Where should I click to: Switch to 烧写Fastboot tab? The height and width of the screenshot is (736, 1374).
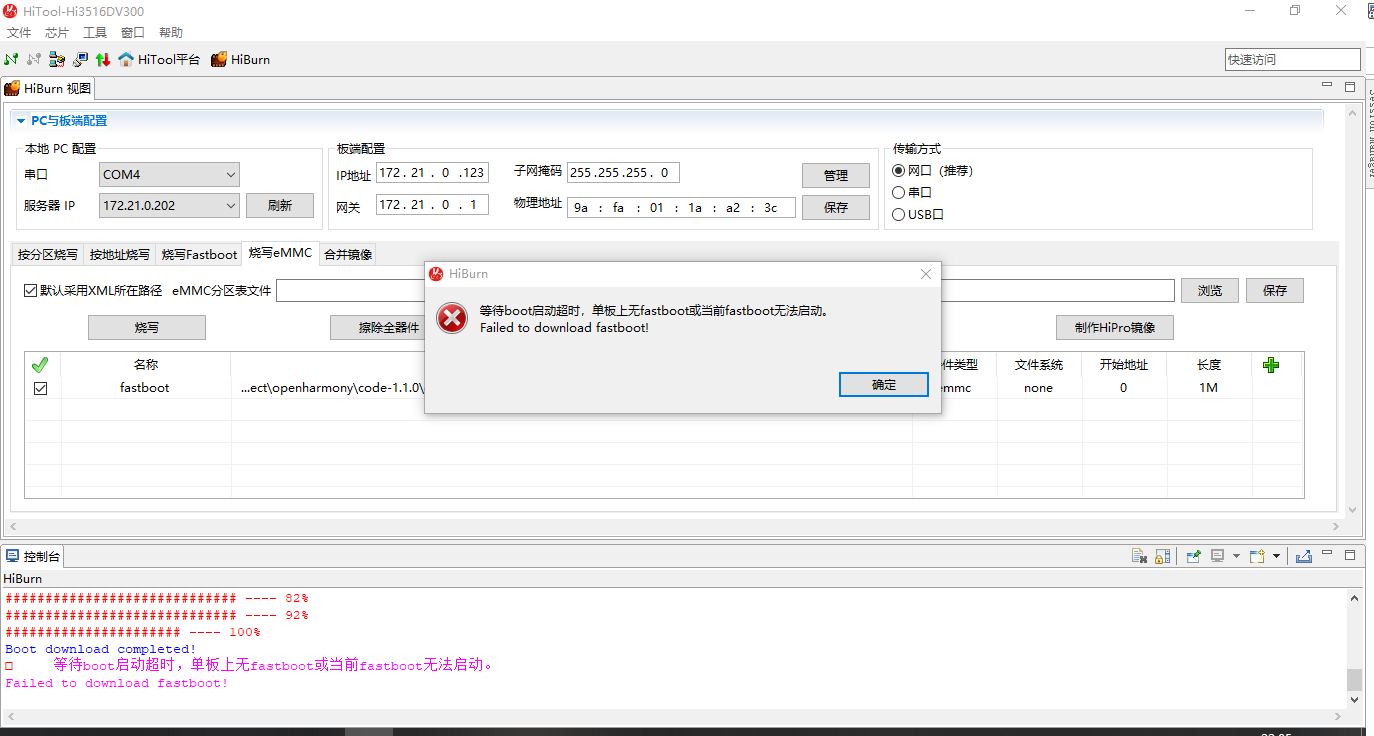pyautogui.click(x=200, y=254)
